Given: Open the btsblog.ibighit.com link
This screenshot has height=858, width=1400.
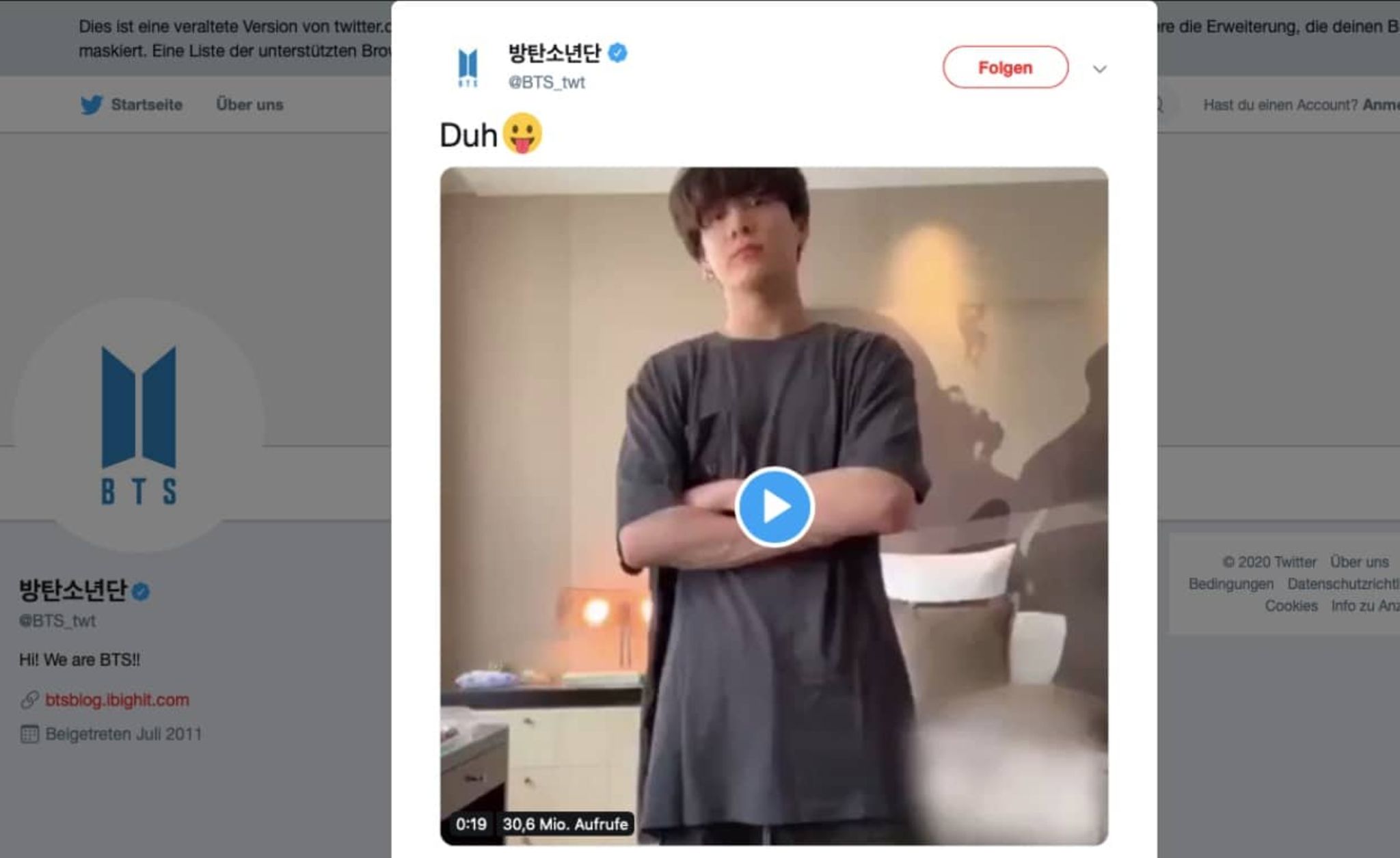Looking at the screenshot, I should click(x=117, y=699).
